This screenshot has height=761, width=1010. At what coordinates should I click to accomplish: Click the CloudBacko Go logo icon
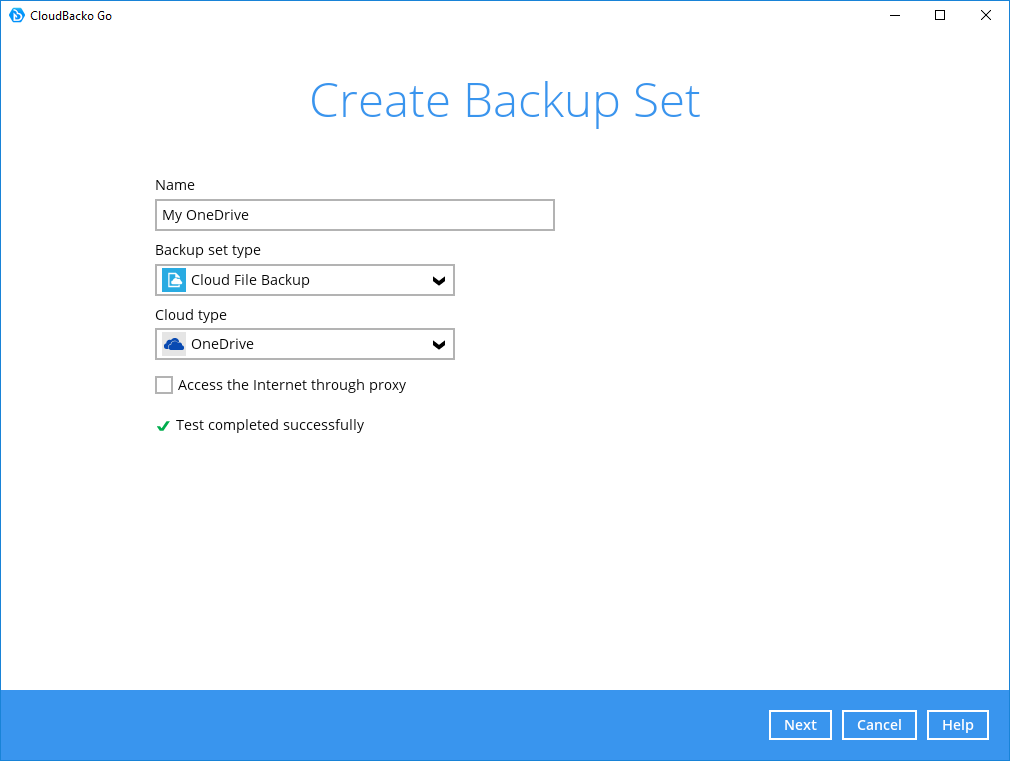pyautogui.click(x=17, y=15)
